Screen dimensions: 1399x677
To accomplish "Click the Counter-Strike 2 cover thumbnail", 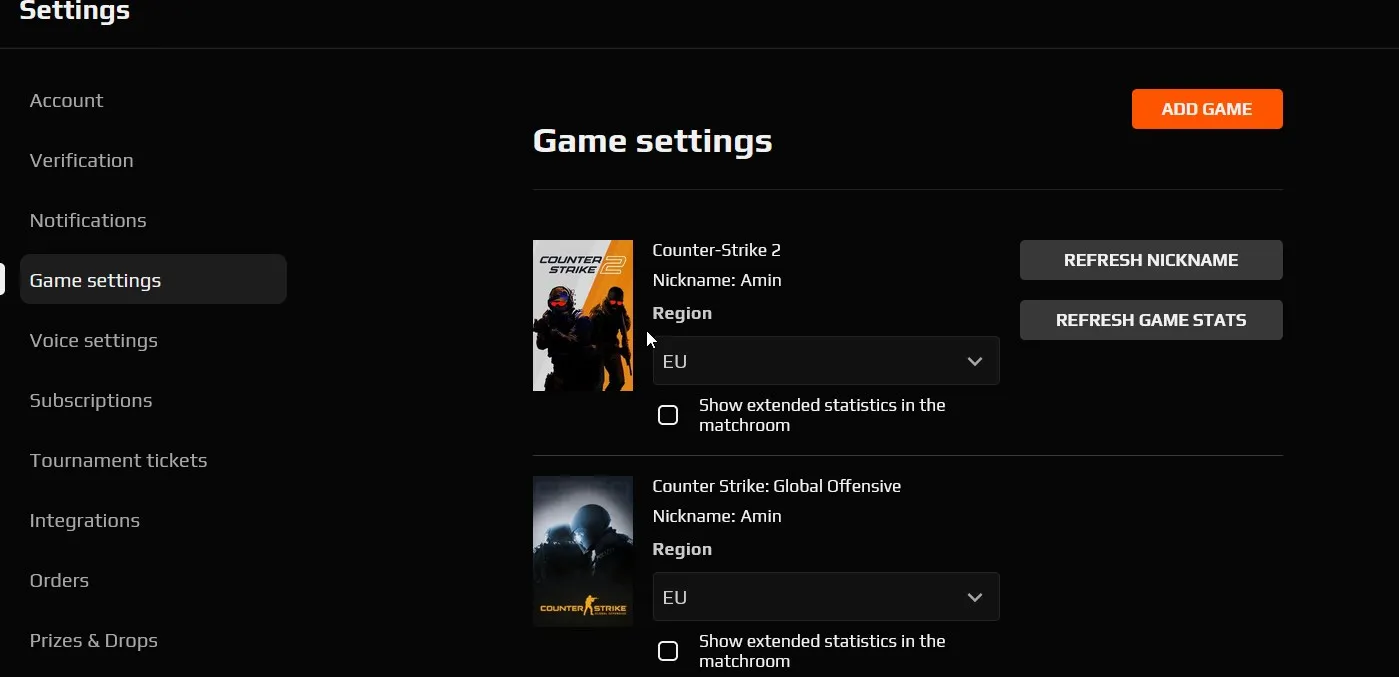I will [x=583, y=315].
